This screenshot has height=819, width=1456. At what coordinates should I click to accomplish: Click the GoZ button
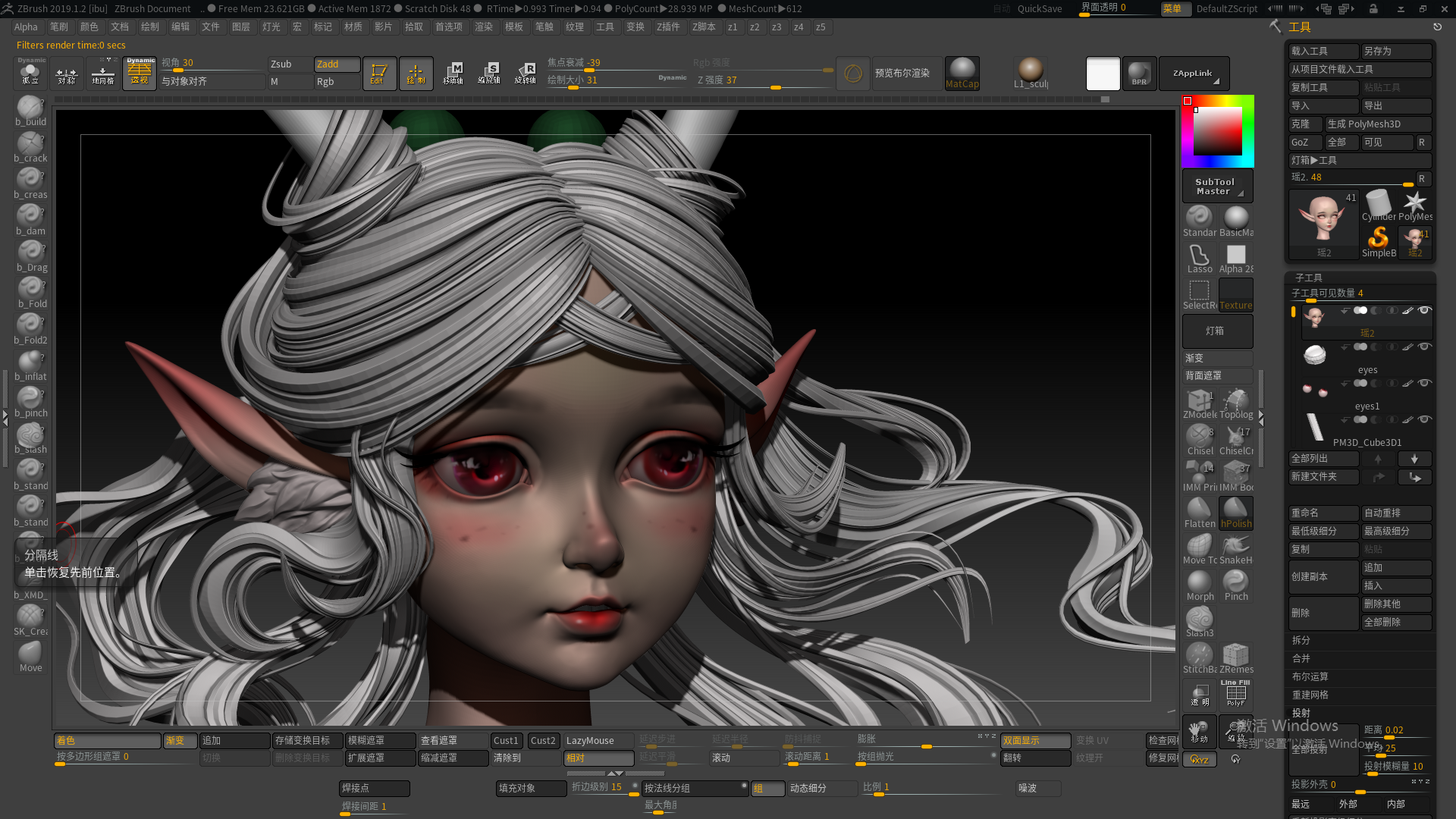pyautogui.click(x=1305, y=143)
